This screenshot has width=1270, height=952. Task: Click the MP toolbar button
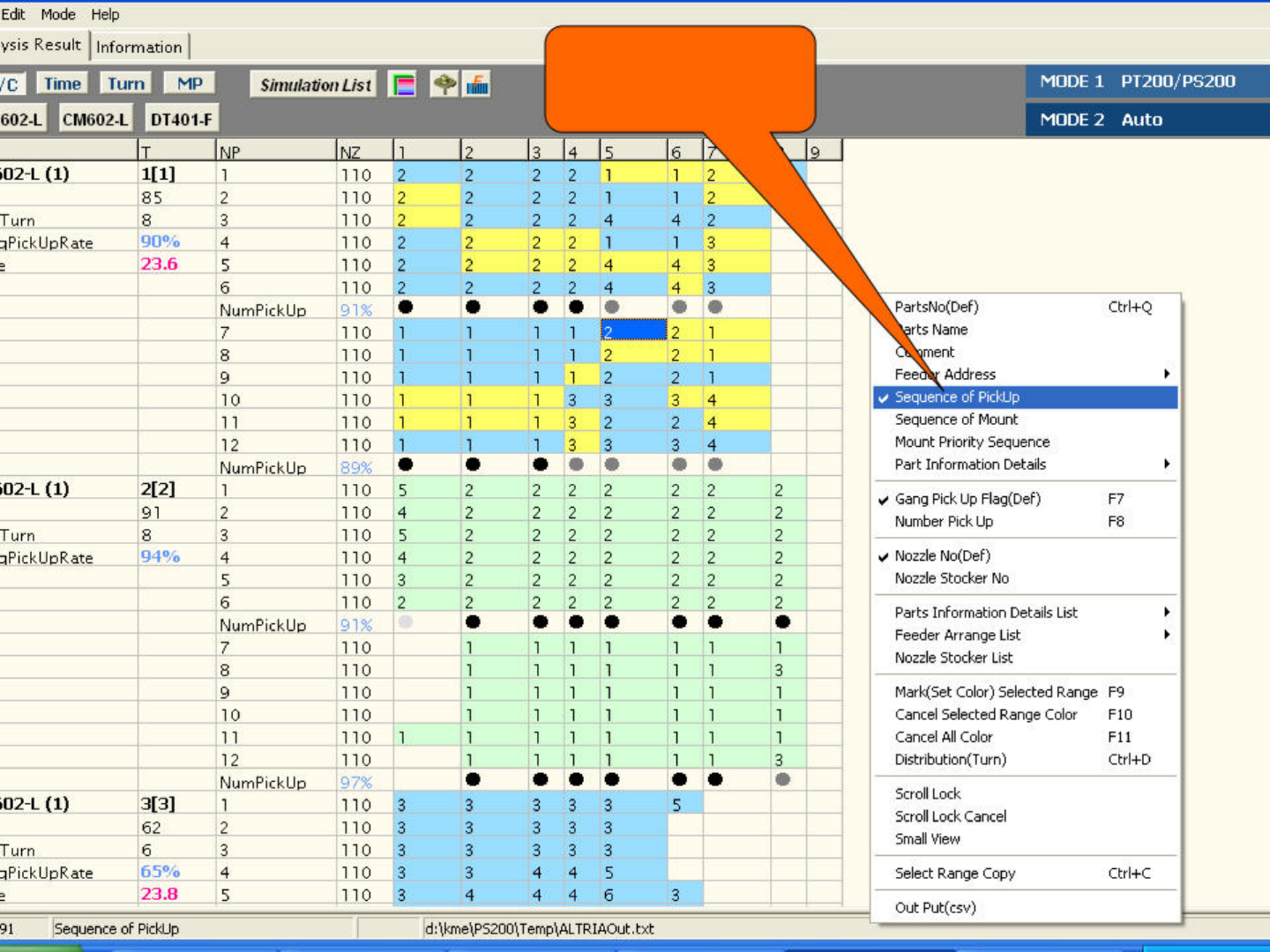click(190, 84)
